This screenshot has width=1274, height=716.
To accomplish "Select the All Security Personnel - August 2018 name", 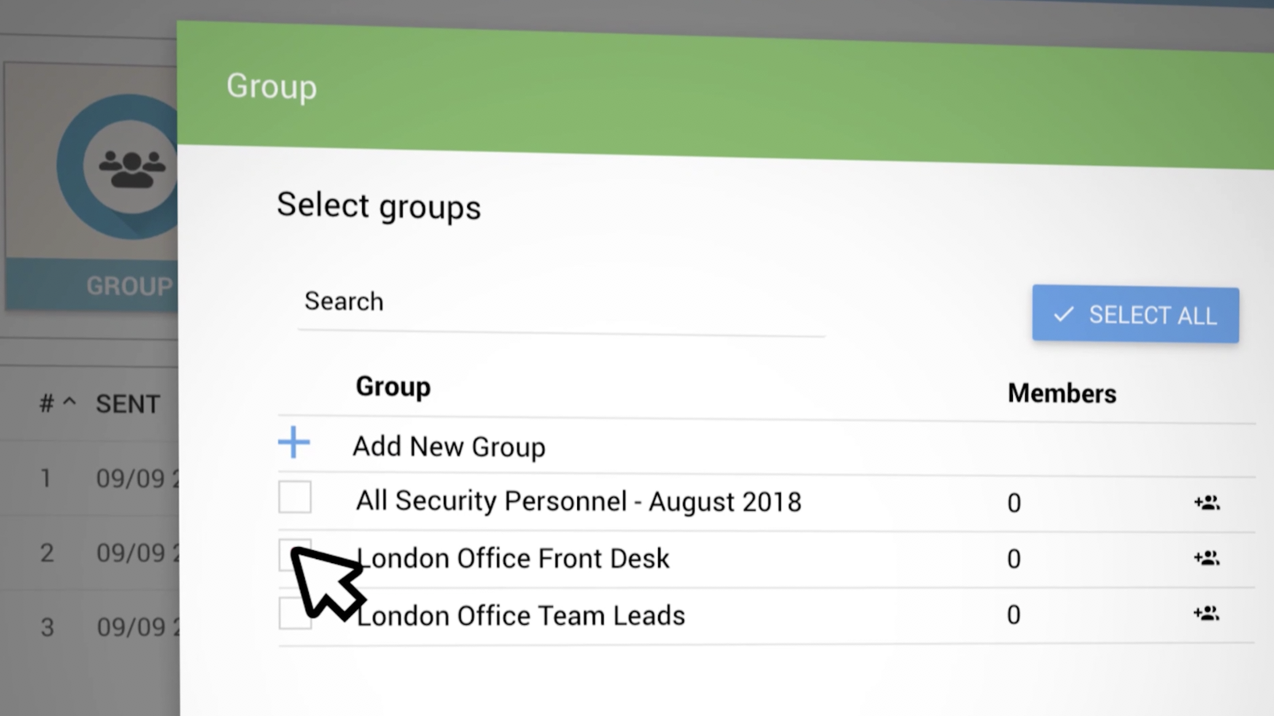I will click(x=578, y=502).
